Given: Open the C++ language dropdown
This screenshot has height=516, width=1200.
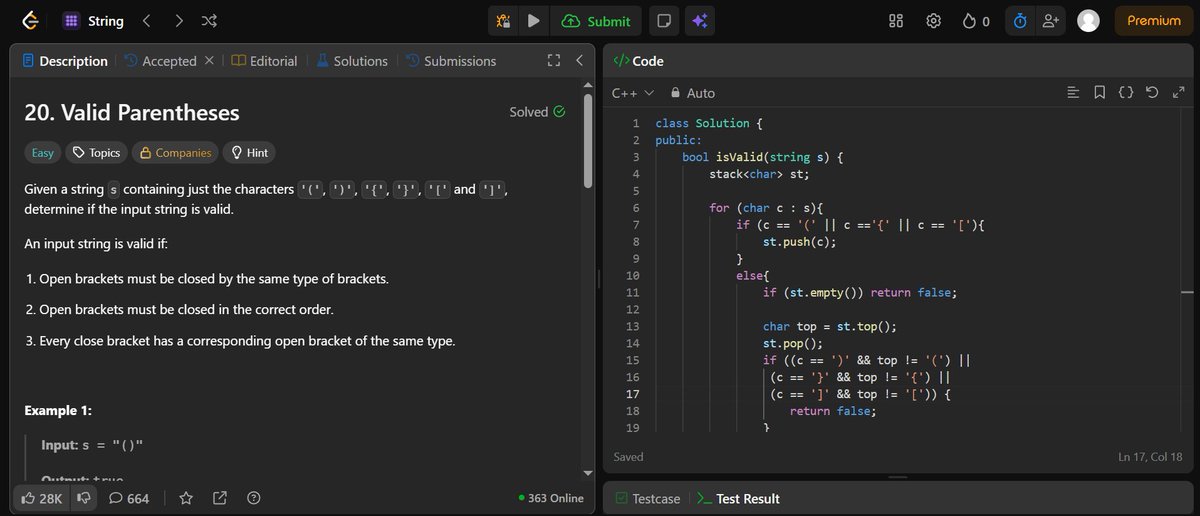Looking at the screenshot, I should point(633,93).
